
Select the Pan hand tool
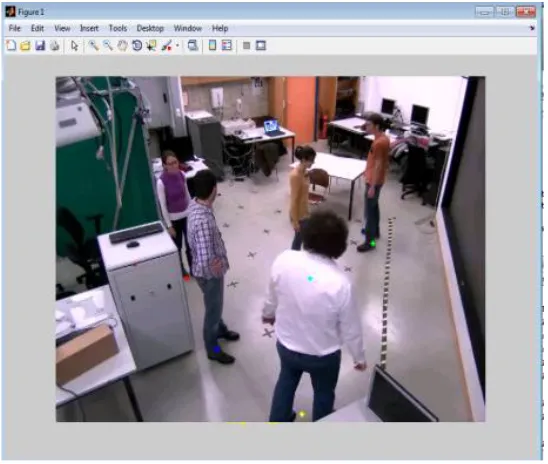(x=122, y=45)
